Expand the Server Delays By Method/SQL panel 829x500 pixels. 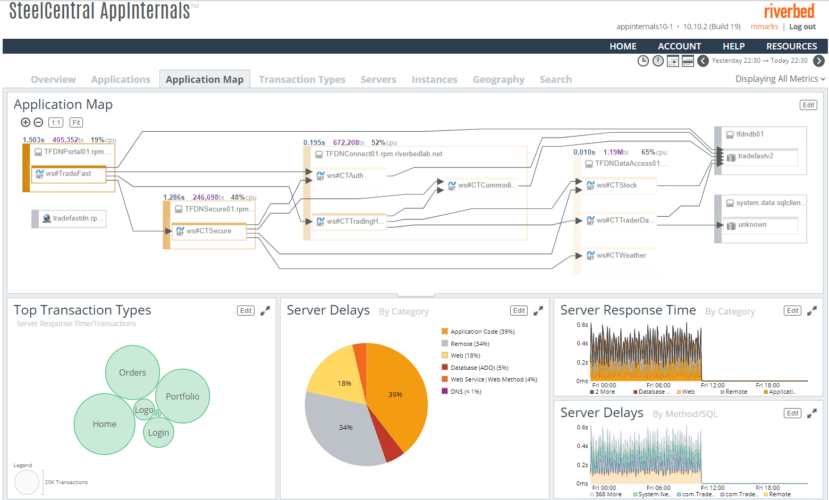[x=812, y=413]
